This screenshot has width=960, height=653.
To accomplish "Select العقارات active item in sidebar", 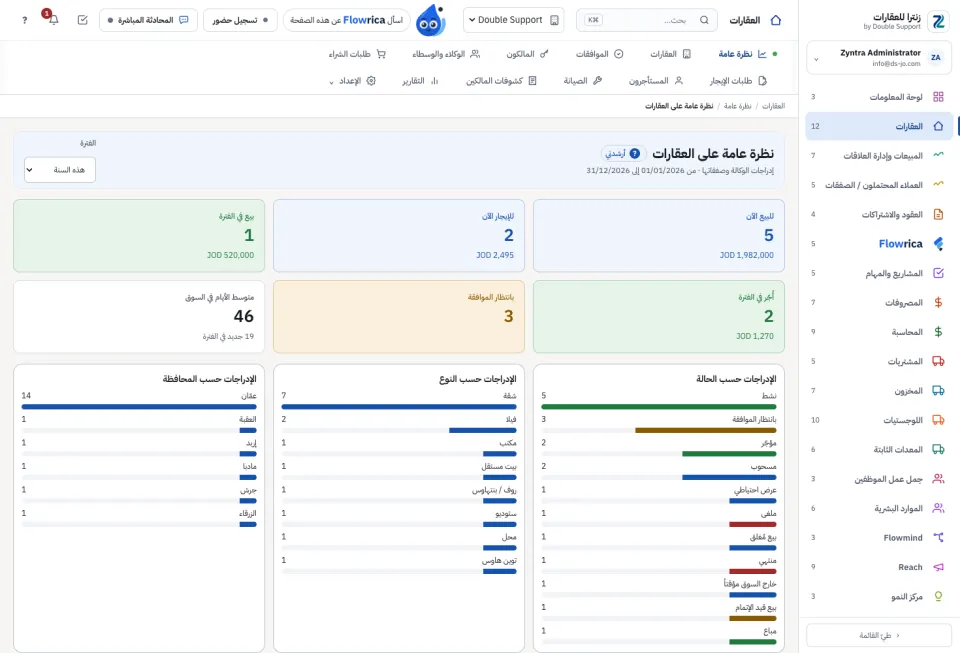I will point(879,126).
